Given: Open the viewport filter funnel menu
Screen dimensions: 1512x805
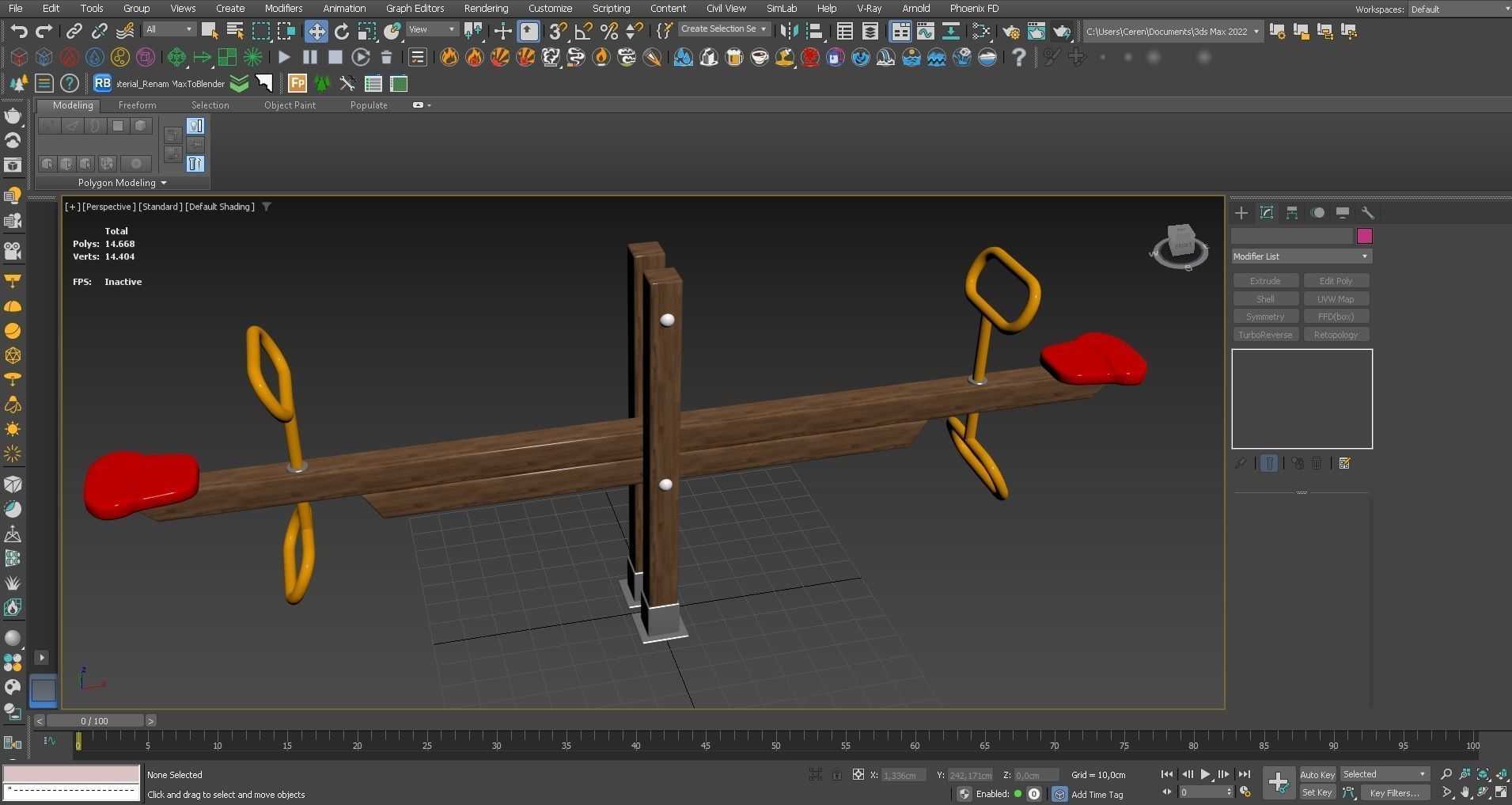Looking at the screenshot, I should (267, 207).
